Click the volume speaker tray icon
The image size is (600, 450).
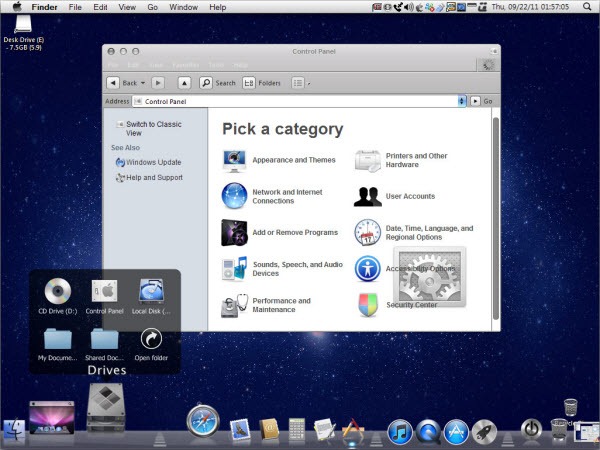(x=409, y=7)
